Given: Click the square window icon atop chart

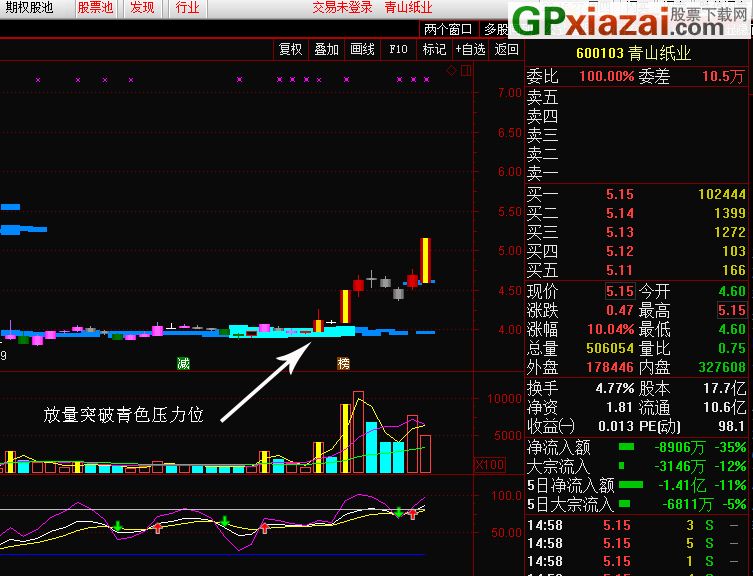Looking at the screenshot, I should coord(466,71).
